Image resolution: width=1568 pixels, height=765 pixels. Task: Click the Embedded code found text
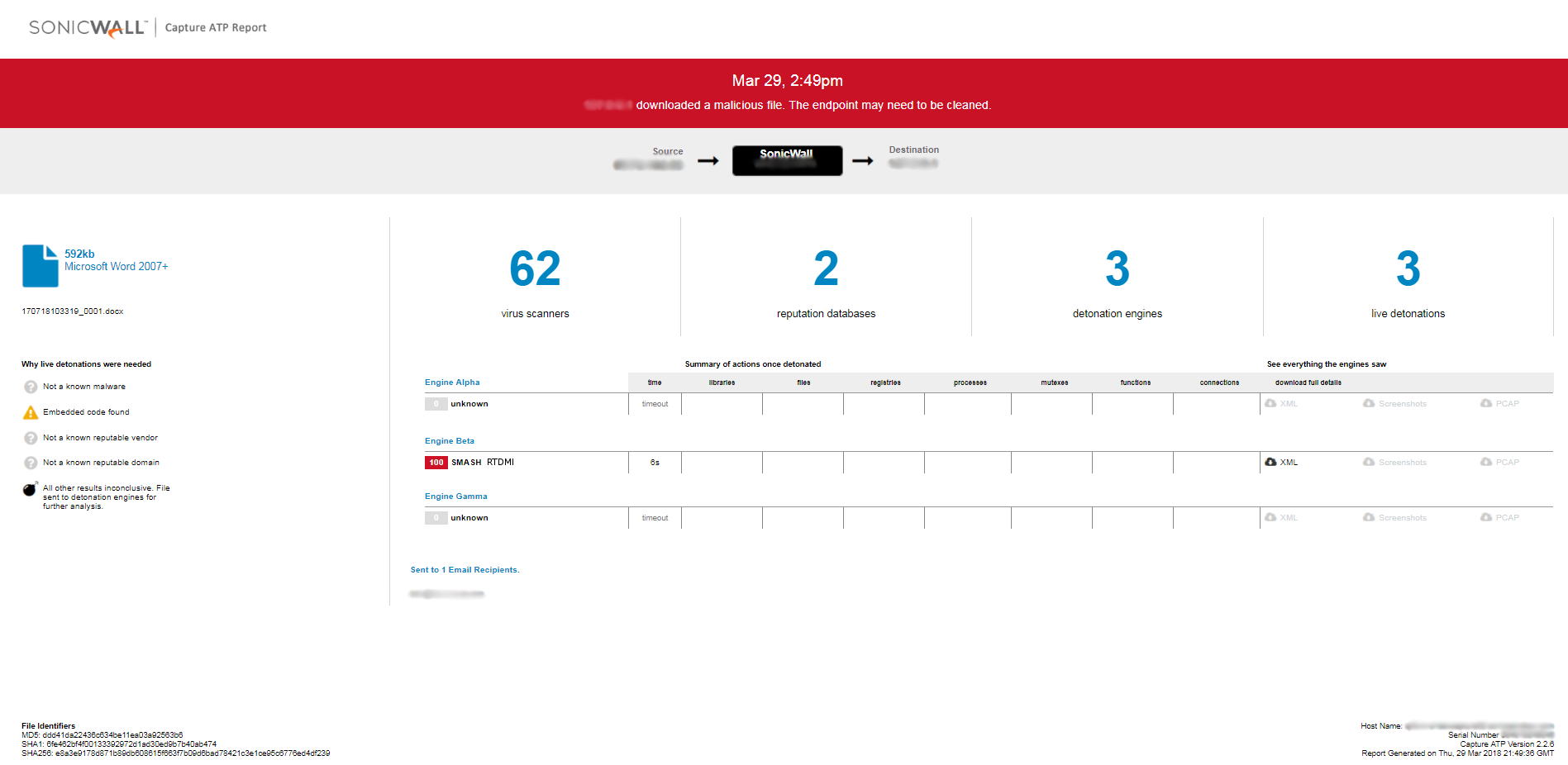pos(86,412)
